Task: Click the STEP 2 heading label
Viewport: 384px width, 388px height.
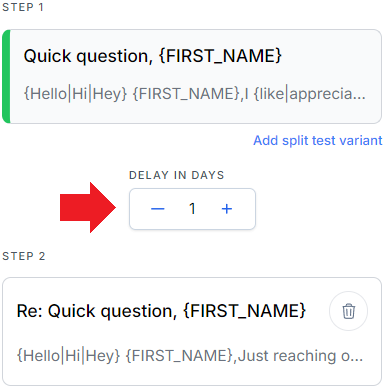Action: point(23,256)
